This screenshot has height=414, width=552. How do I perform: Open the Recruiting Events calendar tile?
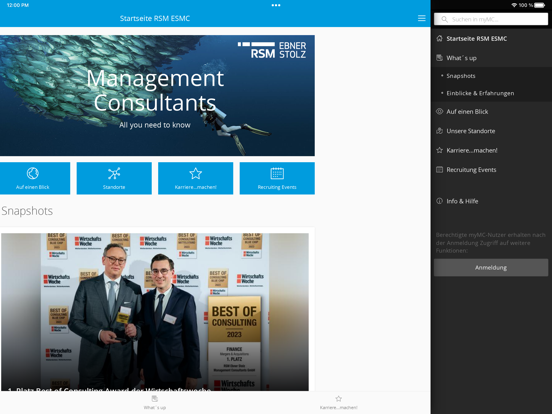pos(277,178)
